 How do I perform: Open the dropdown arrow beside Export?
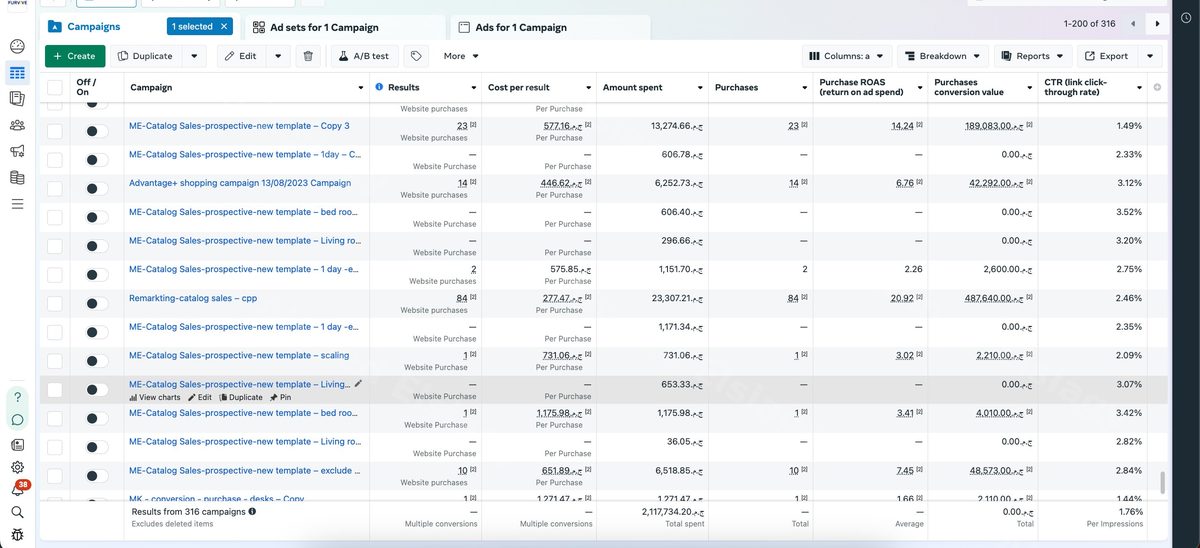pyautogui.click(x=1150, y=56)
